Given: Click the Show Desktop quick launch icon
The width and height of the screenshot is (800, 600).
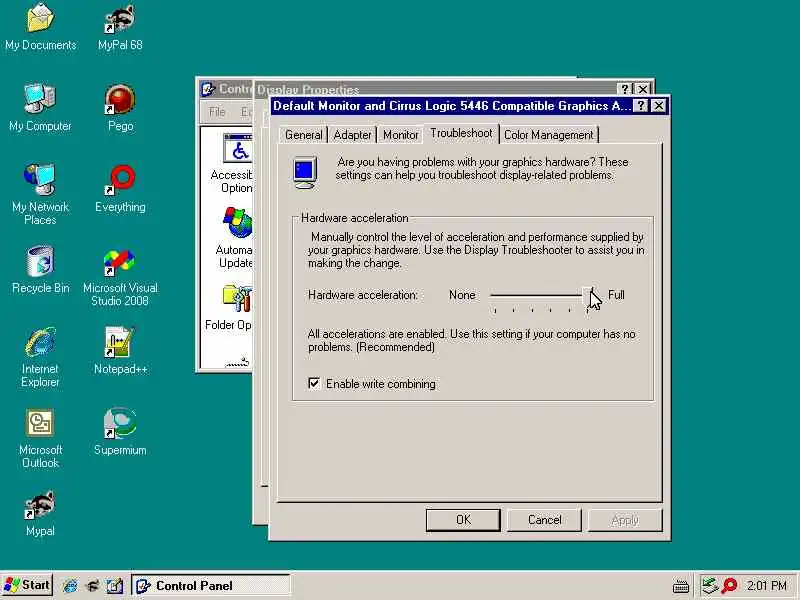Looking at the screenshot, I should (x=115, y=586).
